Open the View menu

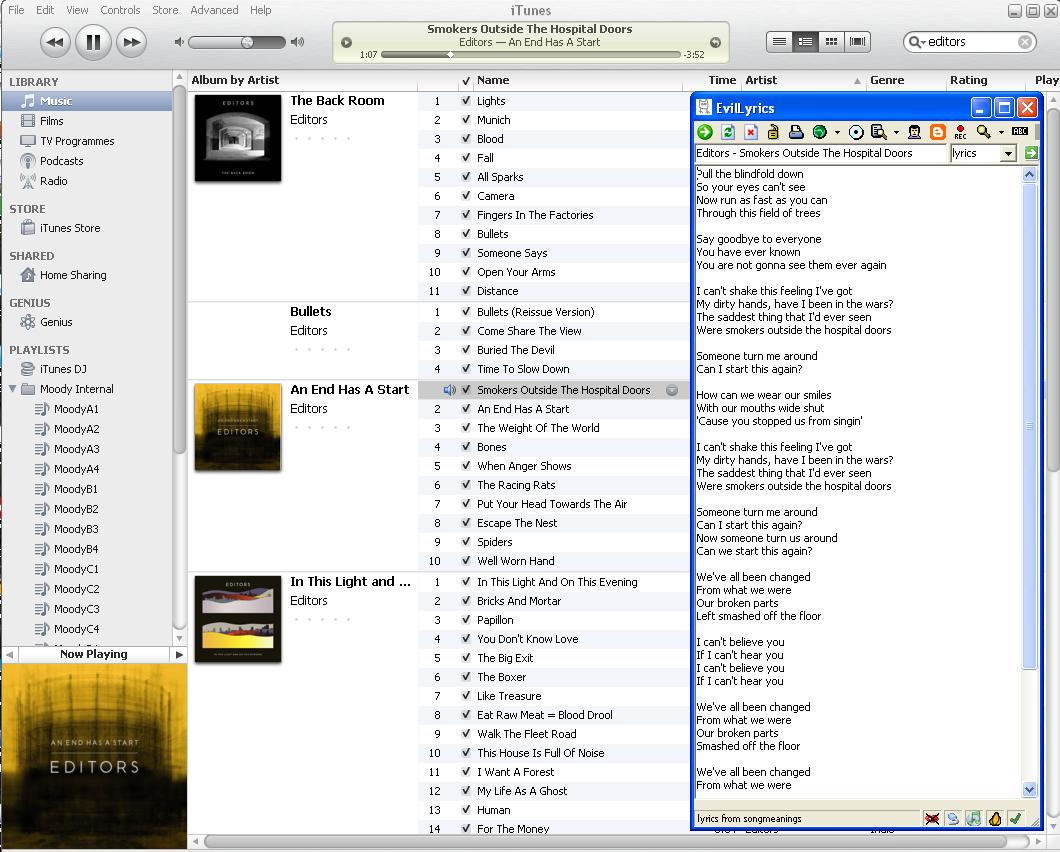[77, 9]
